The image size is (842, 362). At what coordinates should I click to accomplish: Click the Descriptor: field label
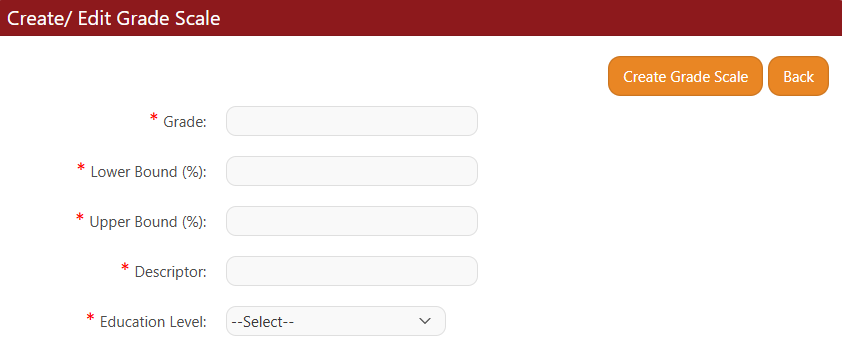point(171,272)
